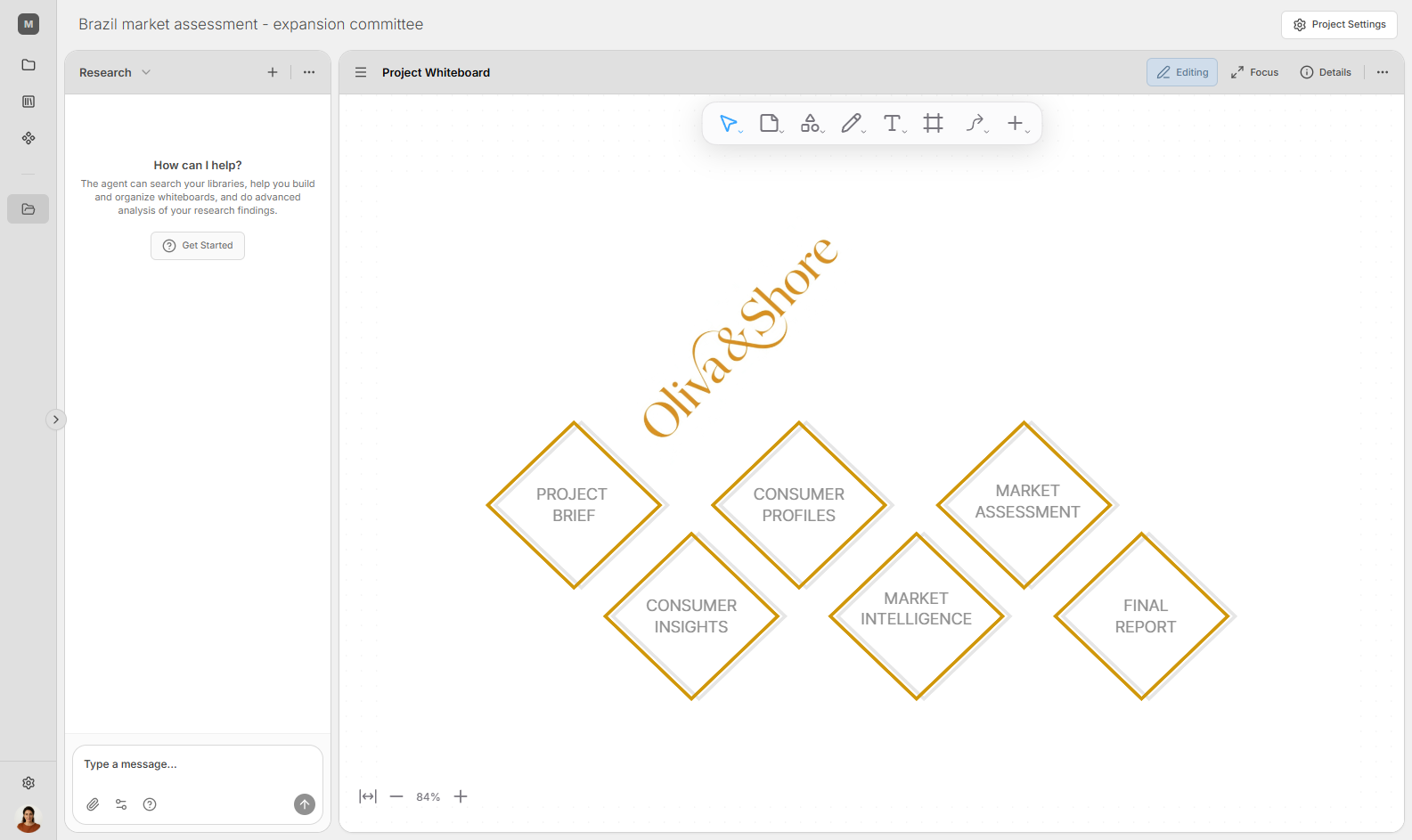Pick the sticky note tool

pyautogui.click(x=771, y=124)
